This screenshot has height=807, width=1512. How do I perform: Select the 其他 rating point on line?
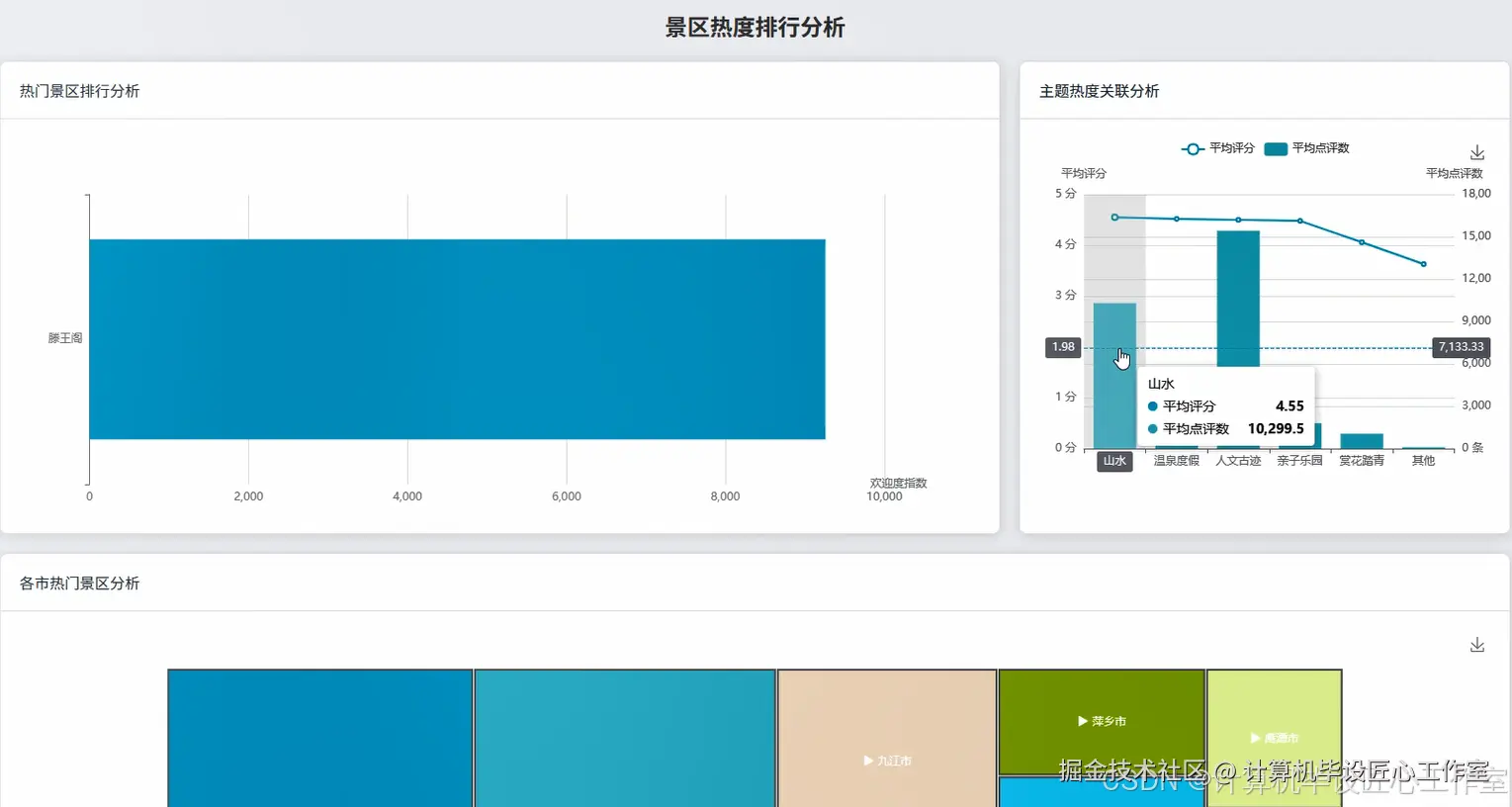point(1424,264)
